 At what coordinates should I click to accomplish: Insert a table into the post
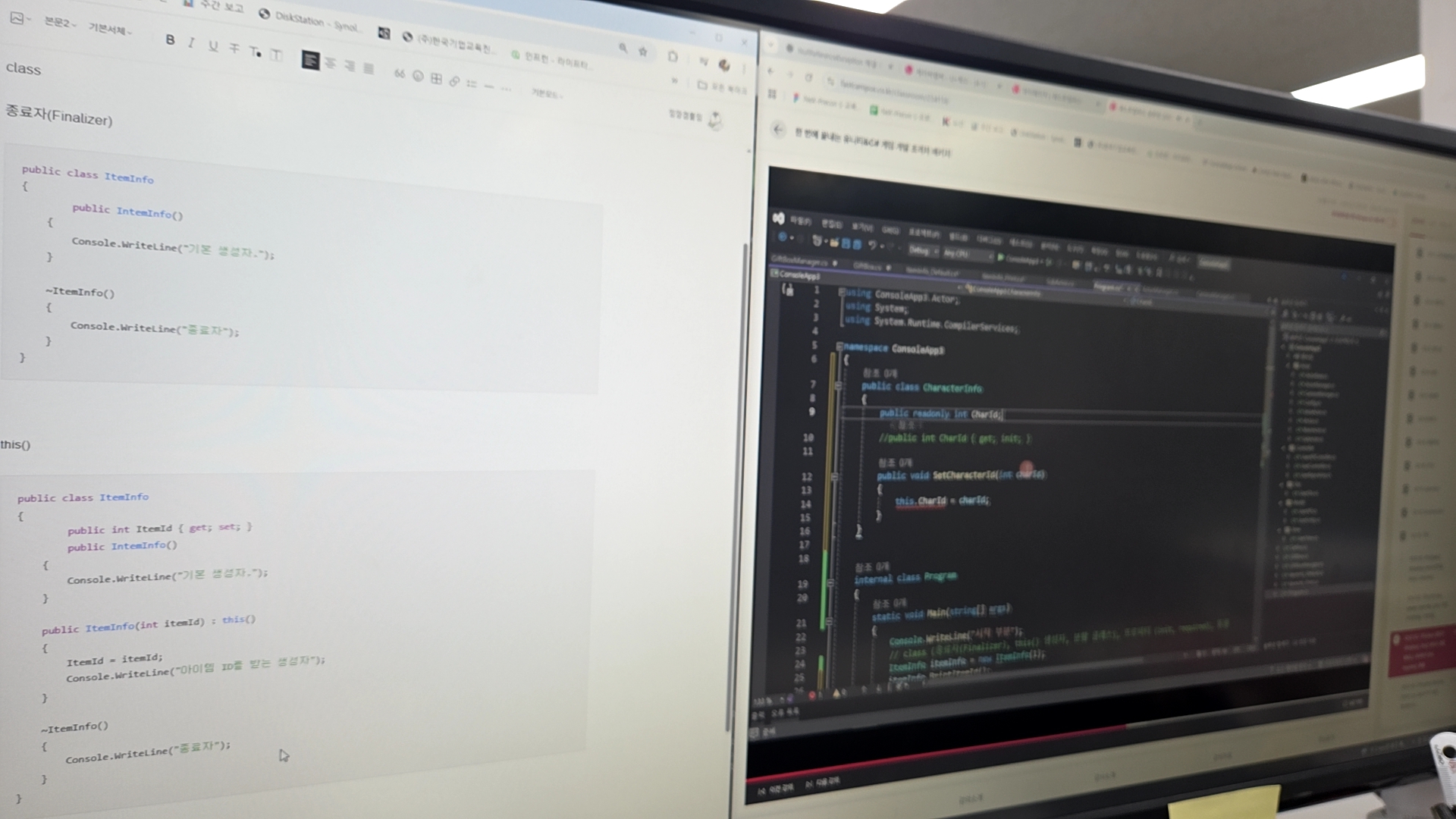click(x=436, y=79)
